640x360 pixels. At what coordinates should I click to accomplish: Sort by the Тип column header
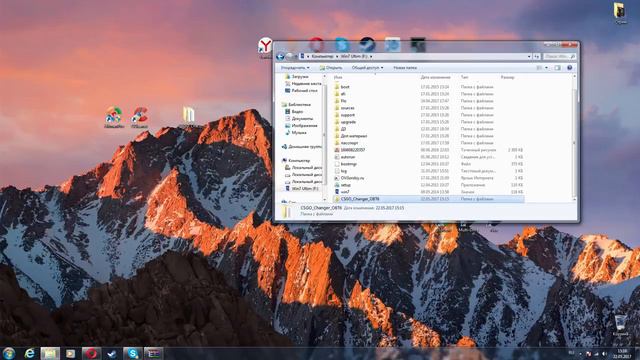464,77
